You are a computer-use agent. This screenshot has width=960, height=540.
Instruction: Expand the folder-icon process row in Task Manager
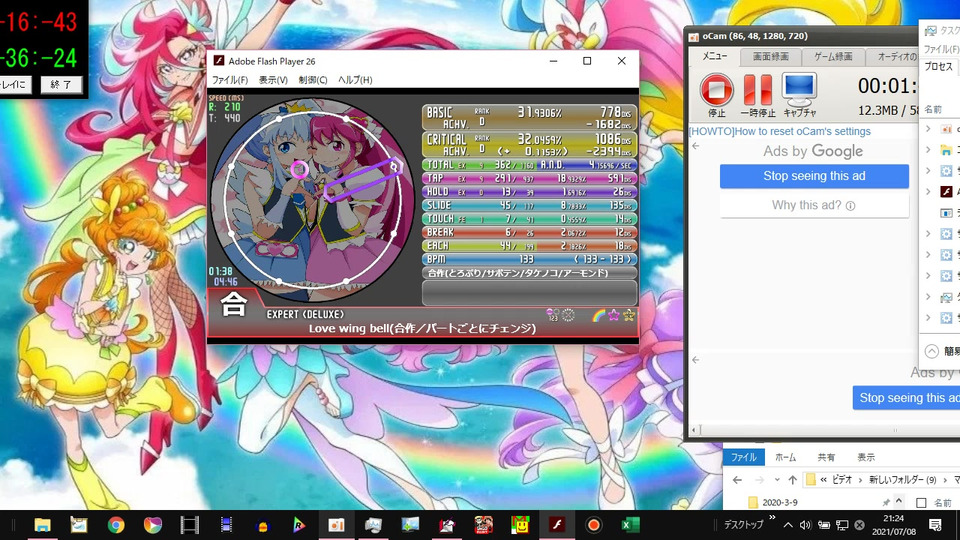928,149
